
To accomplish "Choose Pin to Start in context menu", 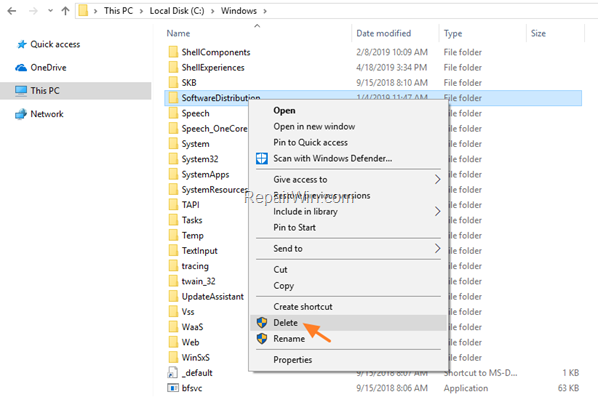I will pos(348,228).
